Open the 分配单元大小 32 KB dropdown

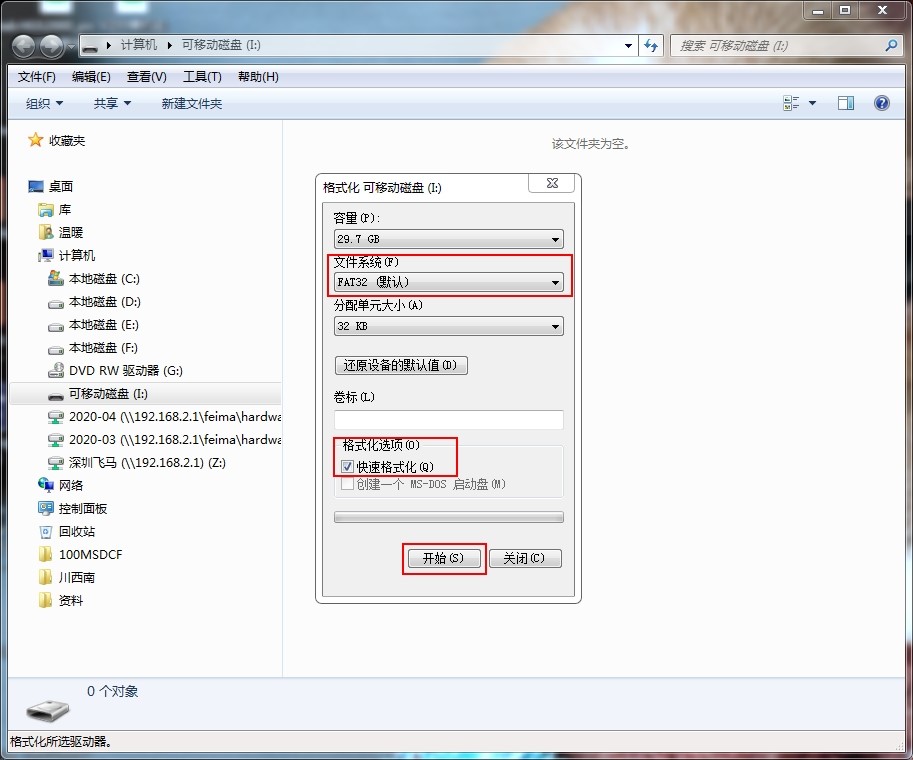448,326
